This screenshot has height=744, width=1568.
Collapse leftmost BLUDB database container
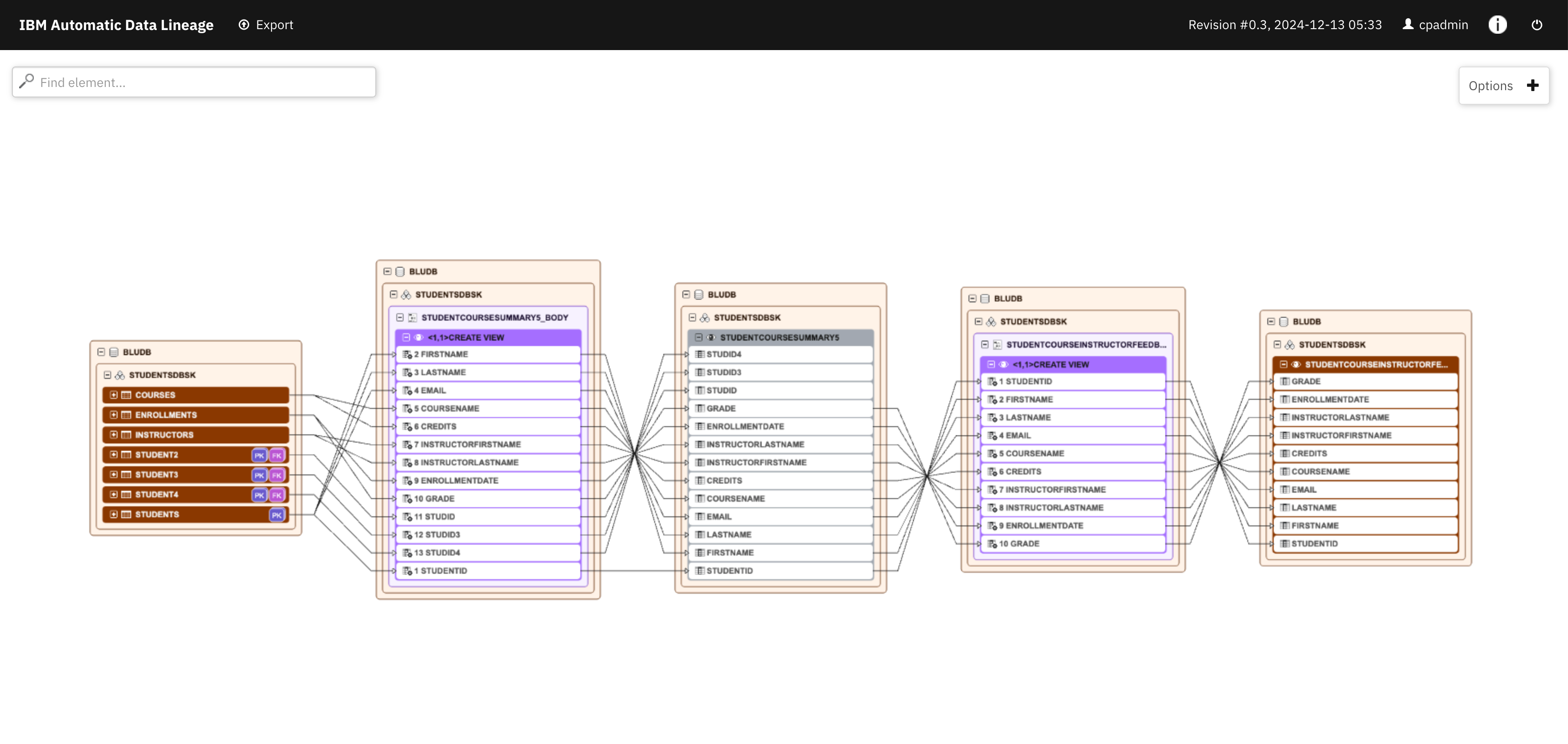coord(101,352)
